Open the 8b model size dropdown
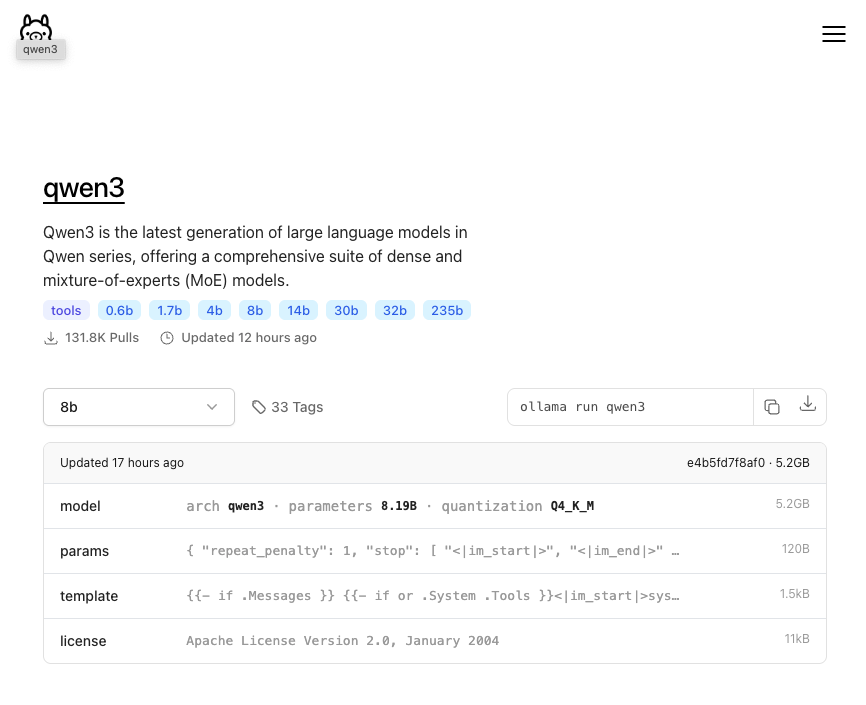The height and width of the screenshot is (705, 866). [x=139, y=407]
